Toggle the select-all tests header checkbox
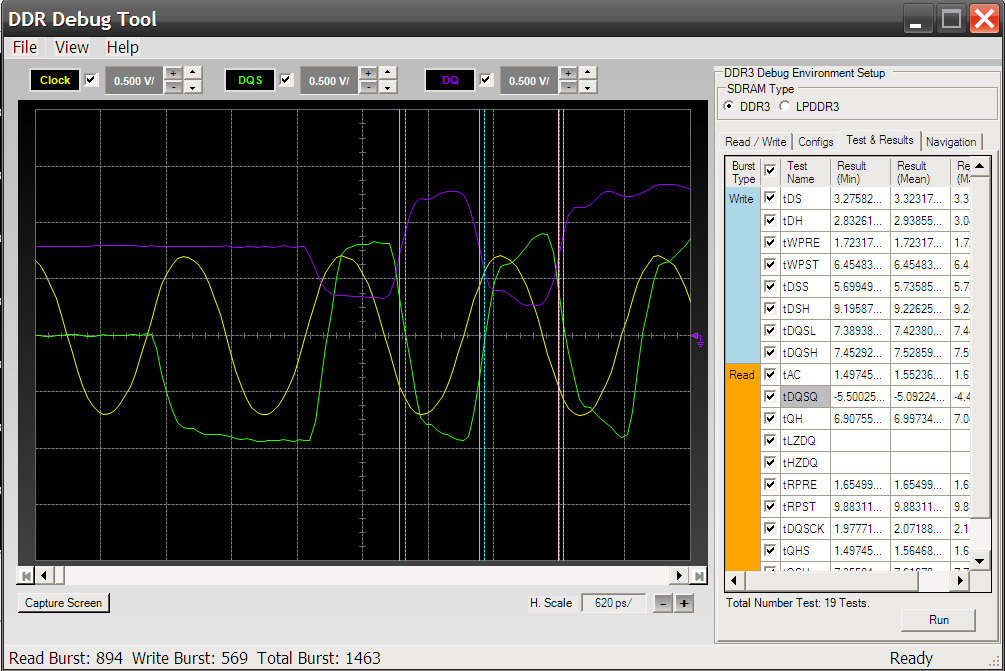The width and height of the screenshot is (1005, 671). pyautogui.click(x=770, y=171)
